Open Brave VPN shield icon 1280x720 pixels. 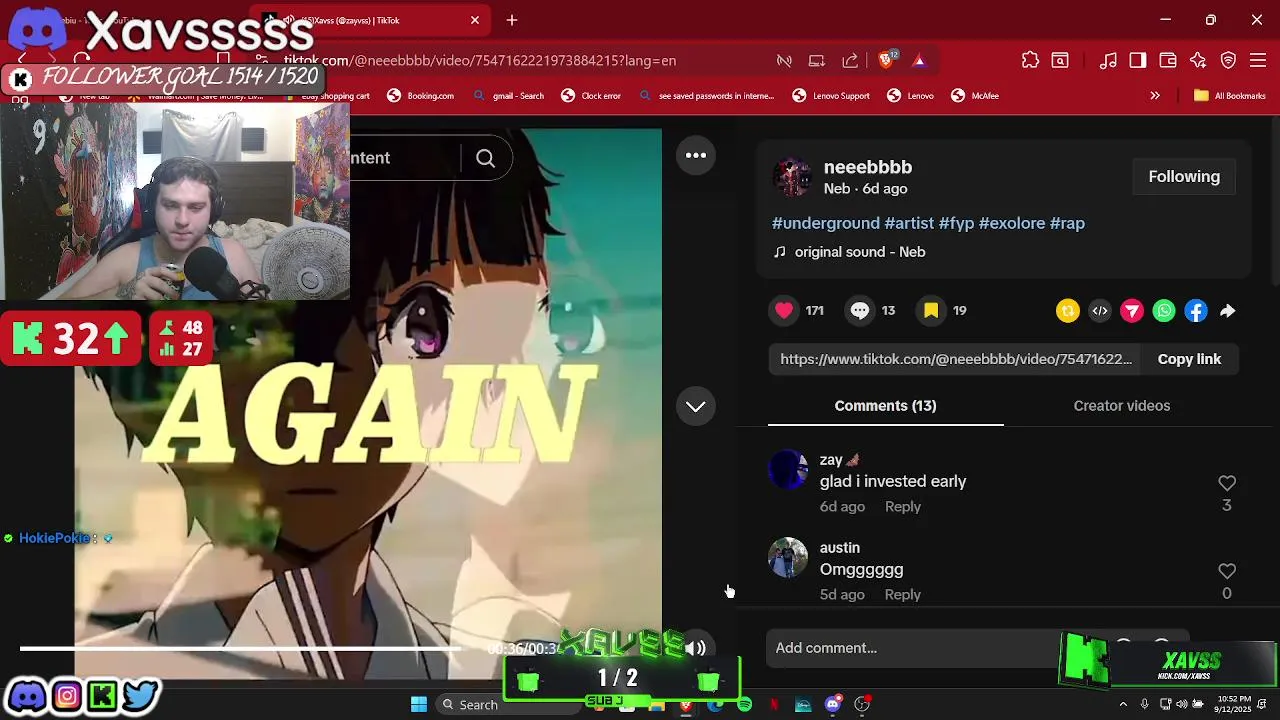1229,60
